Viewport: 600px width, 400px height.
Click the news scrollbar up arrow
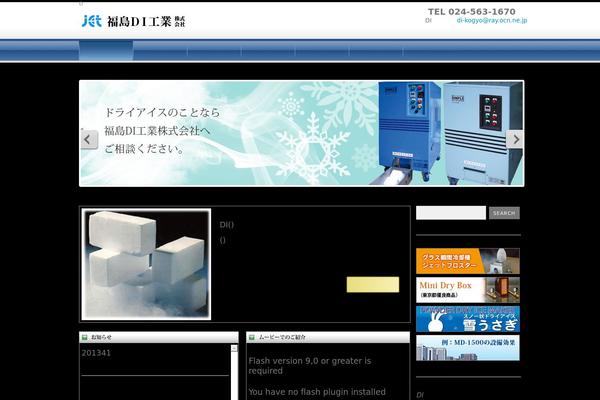point(234,348)
